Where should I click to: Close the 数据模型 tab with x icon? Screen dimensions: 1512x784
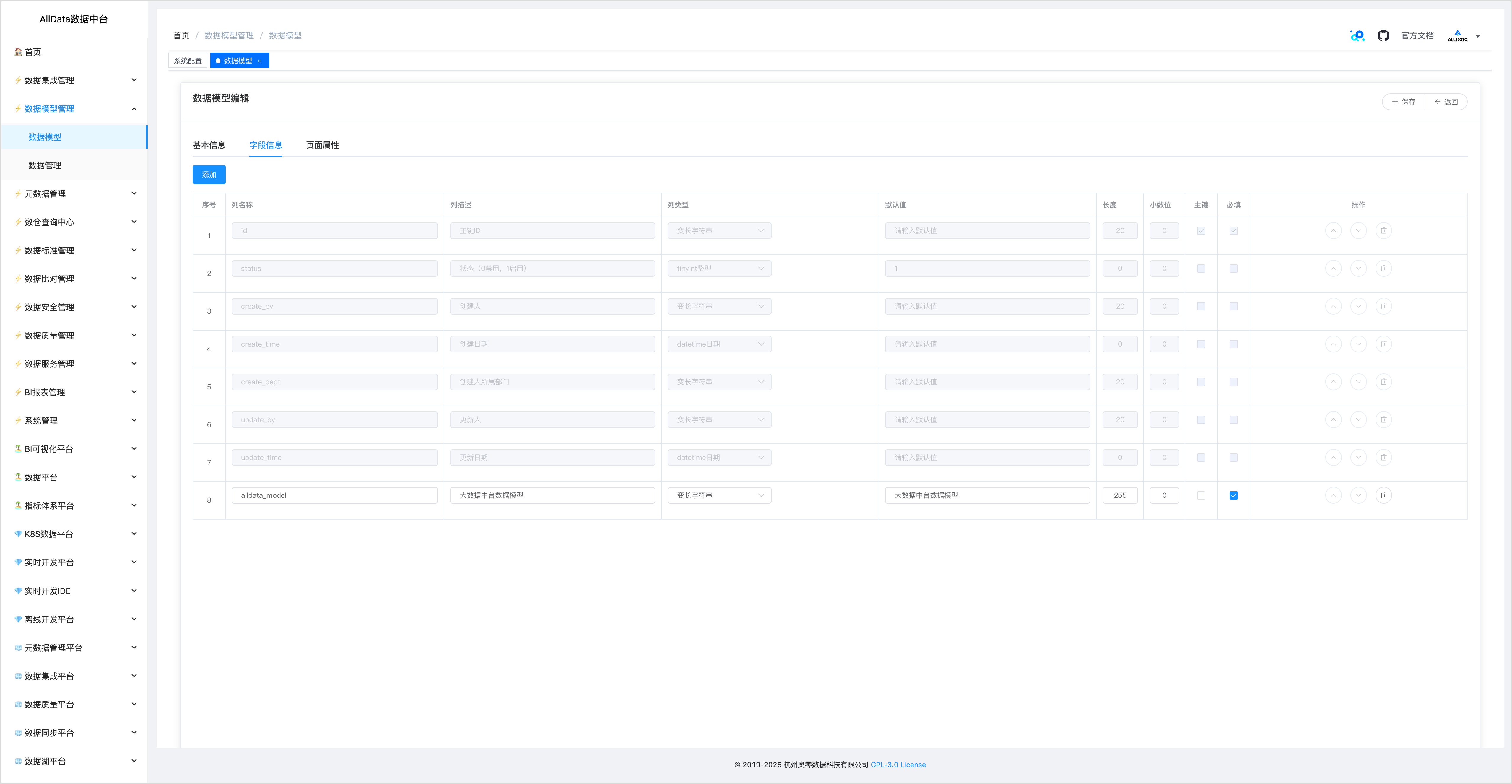[259, 61]
